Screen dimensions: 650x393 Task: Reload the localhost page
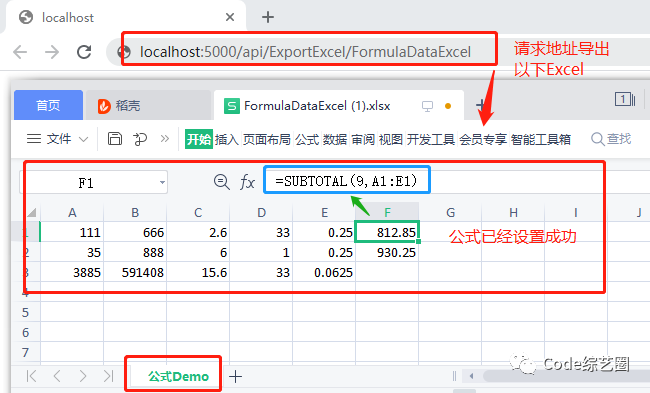coord(84,52)
